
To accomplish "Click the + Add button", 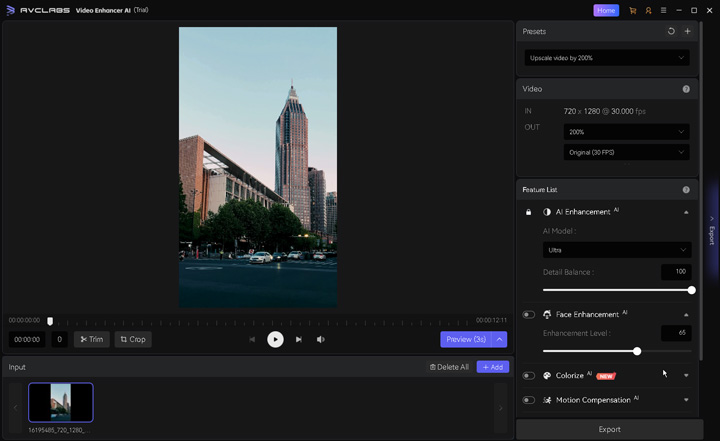I will 493,367.
